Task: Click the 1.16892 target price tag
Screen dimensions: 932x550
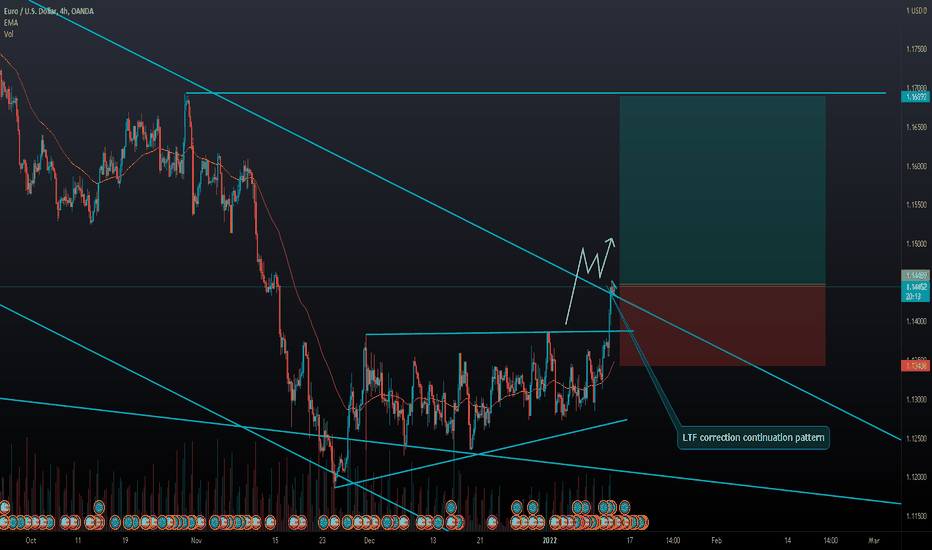Action: [915, 96]
